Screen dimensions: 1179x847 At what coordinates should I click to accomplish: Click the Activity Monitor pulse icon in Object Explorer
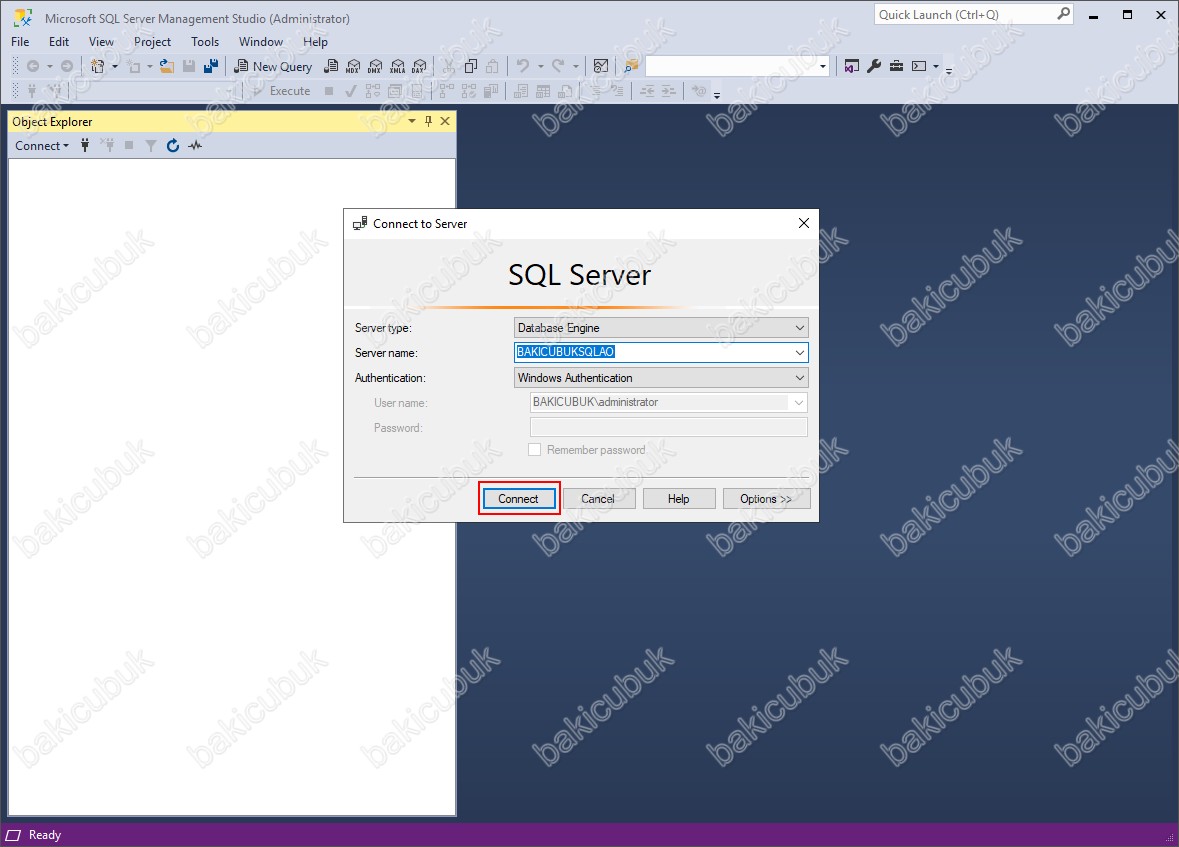(195, 145)
